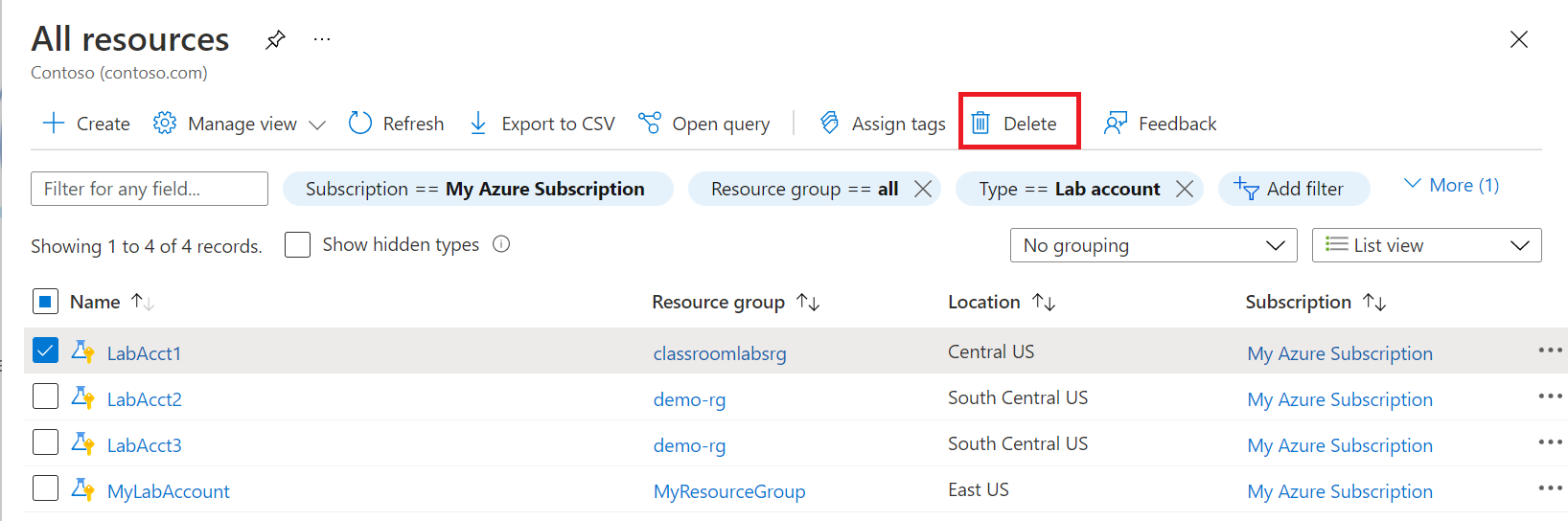The height and width of the screenshot is (521, 1568).
Task: Open subscription link in LabAcct1 row
Action: pyautogui.click(x=1340, y=353)
